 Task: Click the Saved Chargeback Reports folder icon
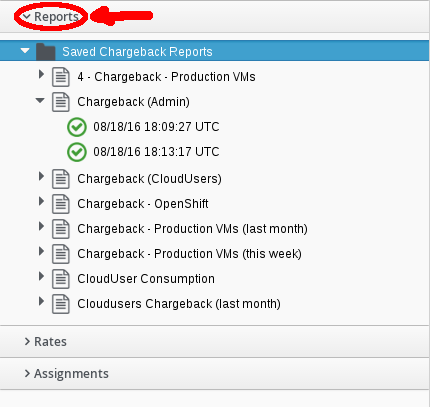click(46, 52)
